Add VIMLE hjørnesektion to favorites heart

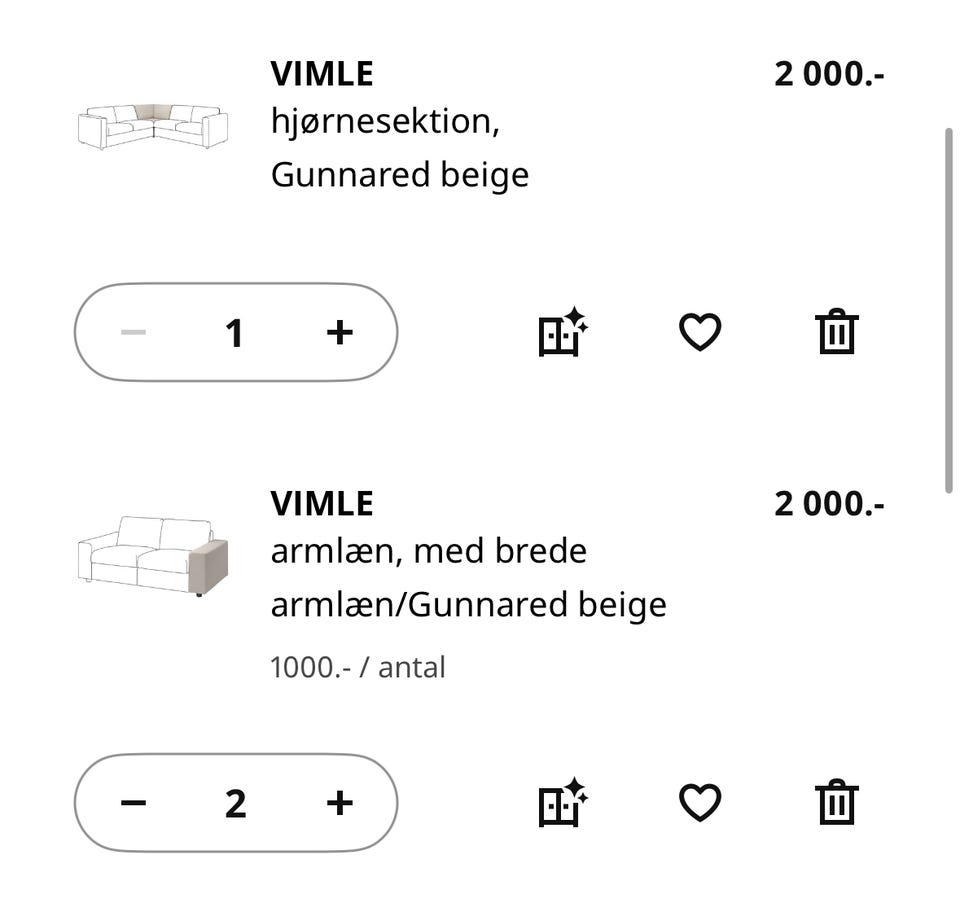(x=700, y=333)
